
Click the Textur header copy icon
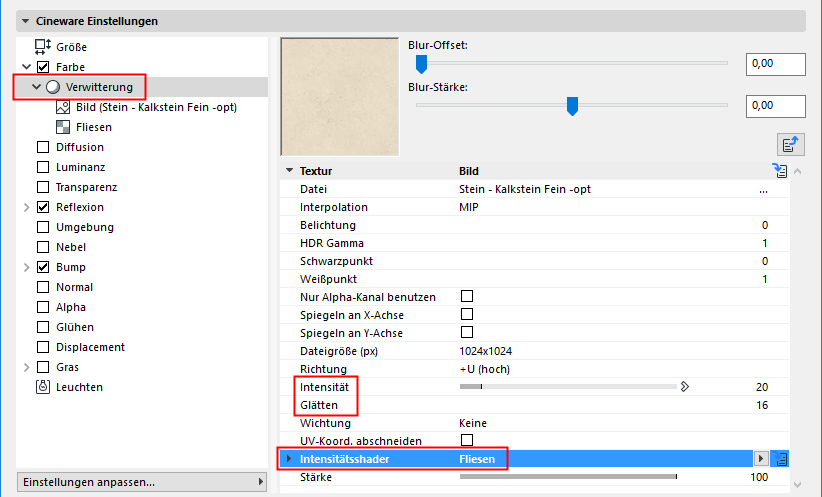(780, 170)
